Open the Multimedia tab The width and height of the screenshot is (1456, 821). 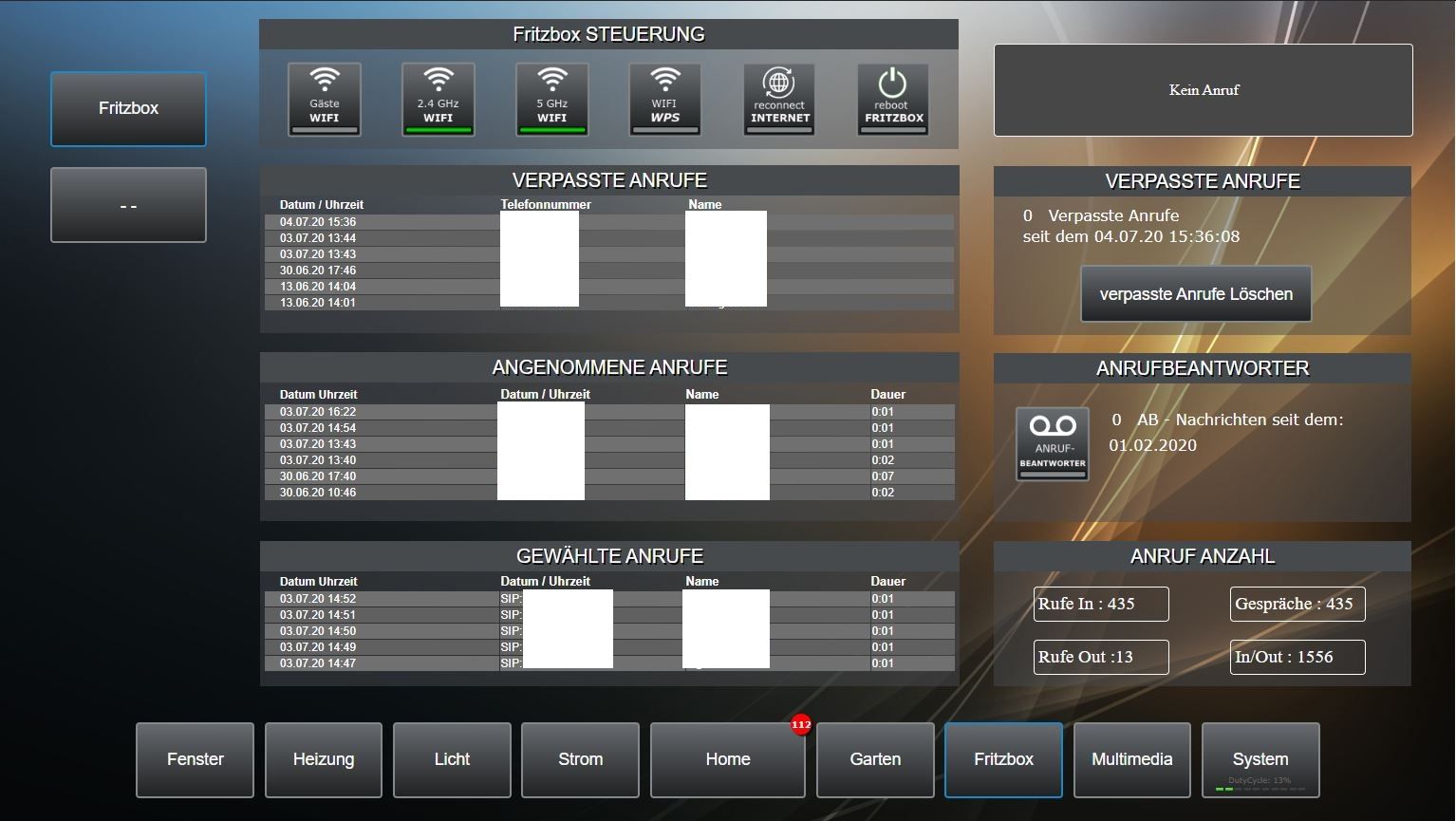[1131, 760]
